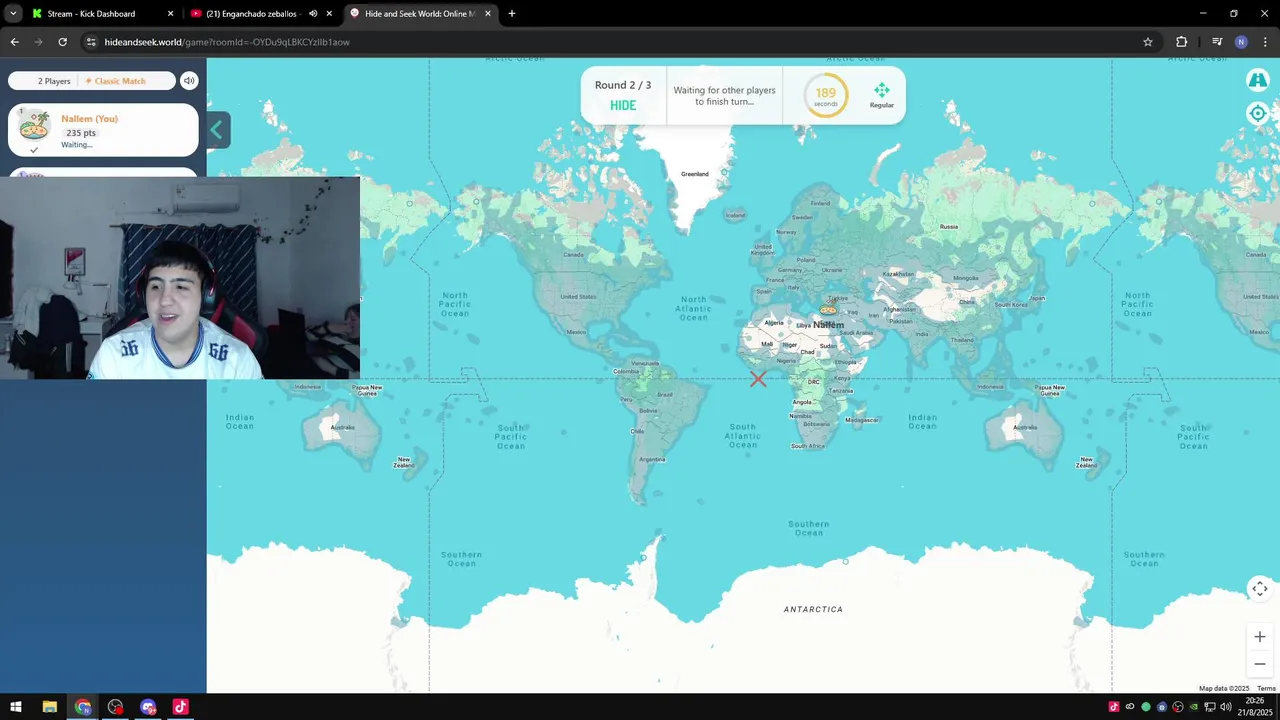Open the Discord taskbar icon
The image size is (1280, 720).
click(x=149, y=707)
